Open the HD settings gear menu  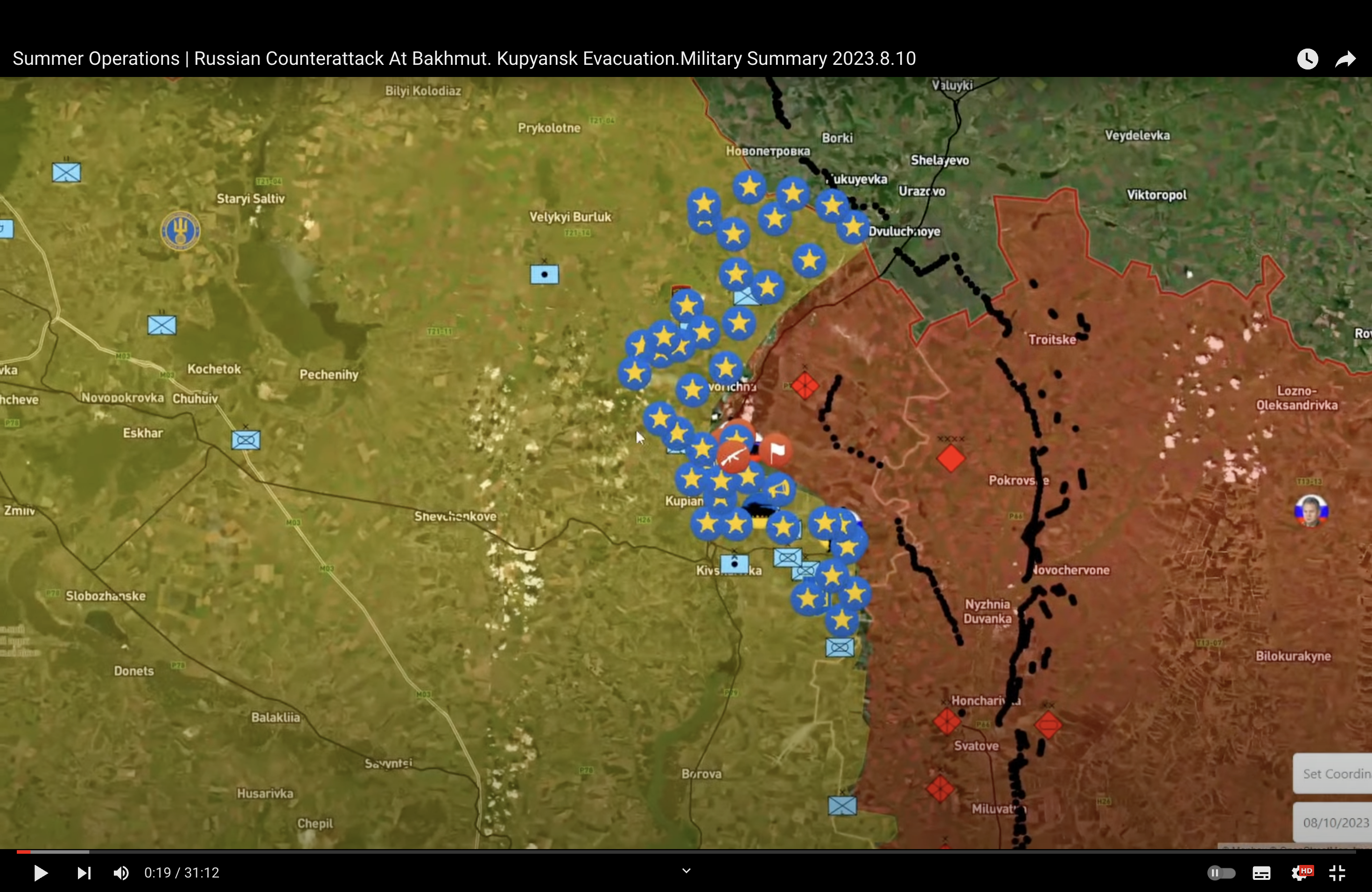pyautogui.click(x=1300, y=873)
